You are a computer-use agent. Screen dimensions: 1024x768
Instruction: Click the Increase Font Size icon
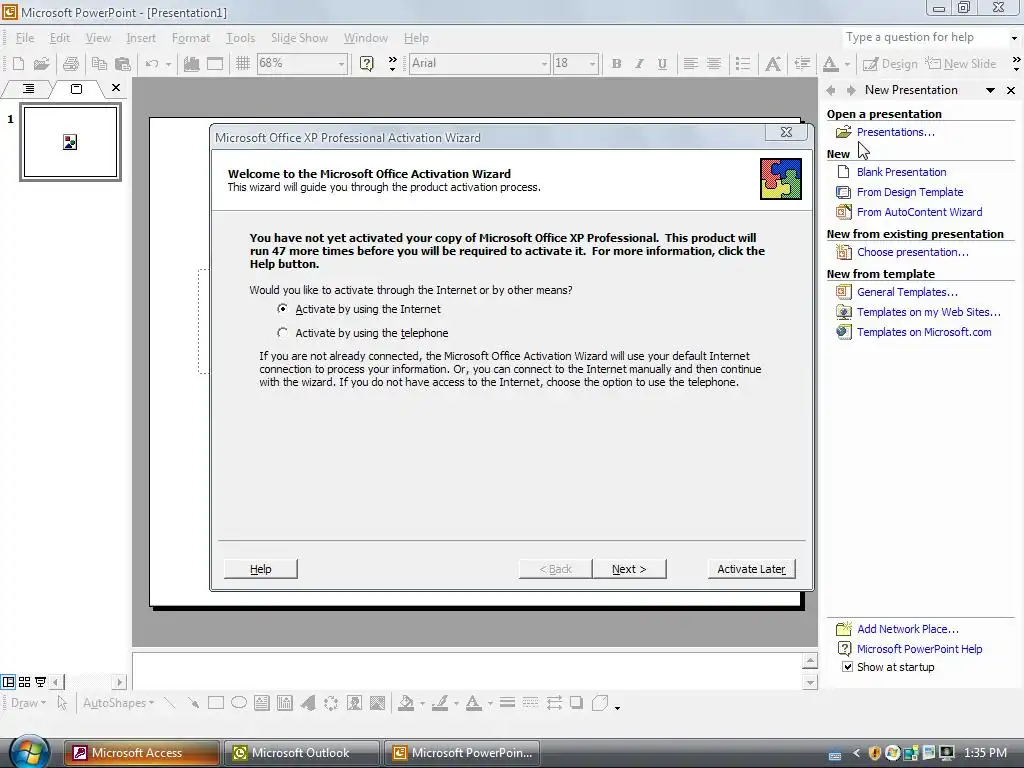click(773, 63)
